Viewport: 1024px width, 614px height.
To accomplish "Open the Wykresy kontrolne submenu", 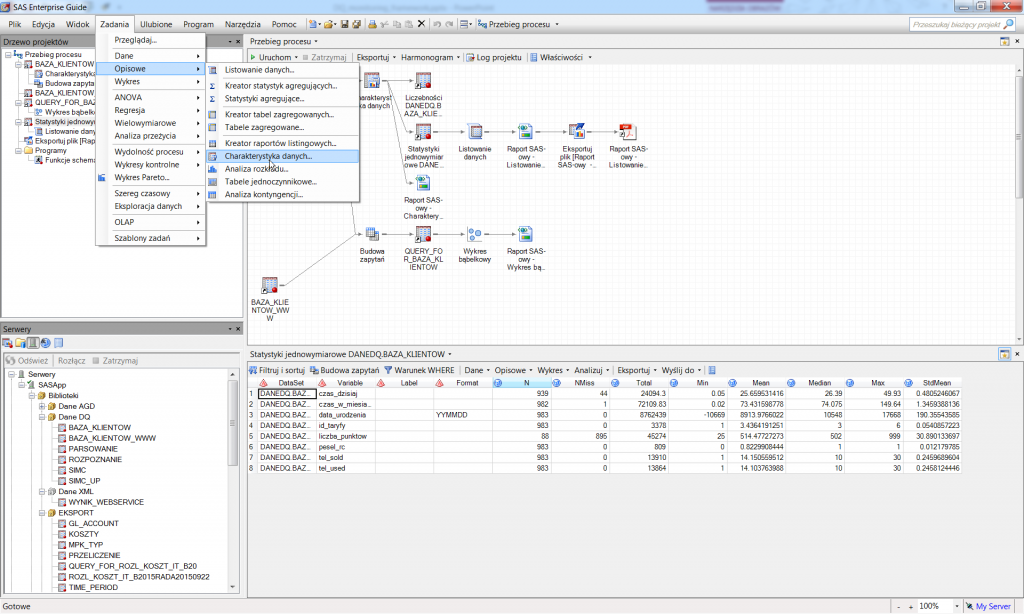I will (151, 165).
